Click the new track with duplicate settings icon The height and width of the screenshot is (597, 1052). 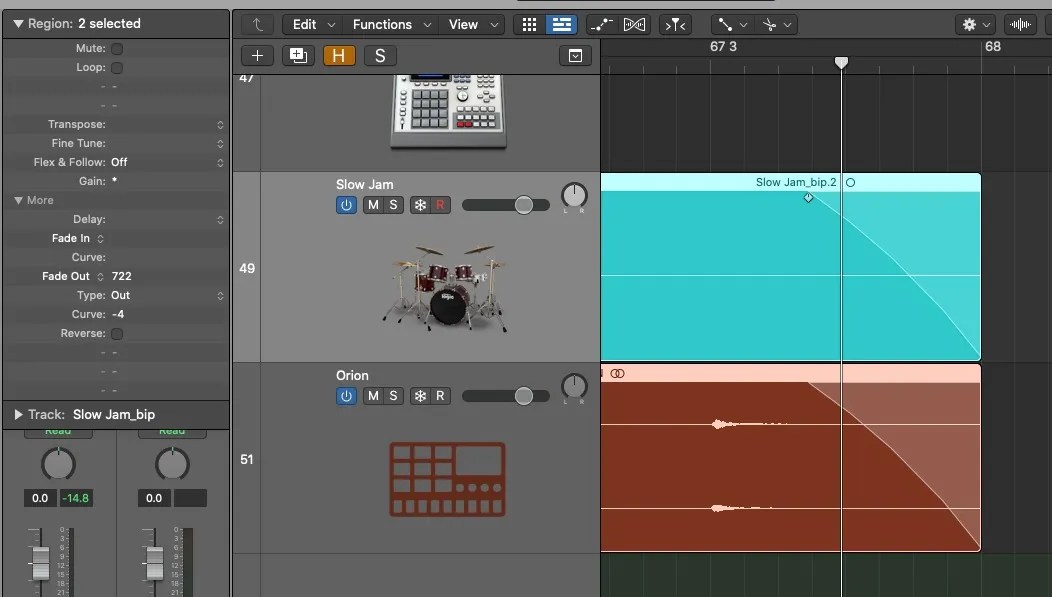[x=298, y=55]
